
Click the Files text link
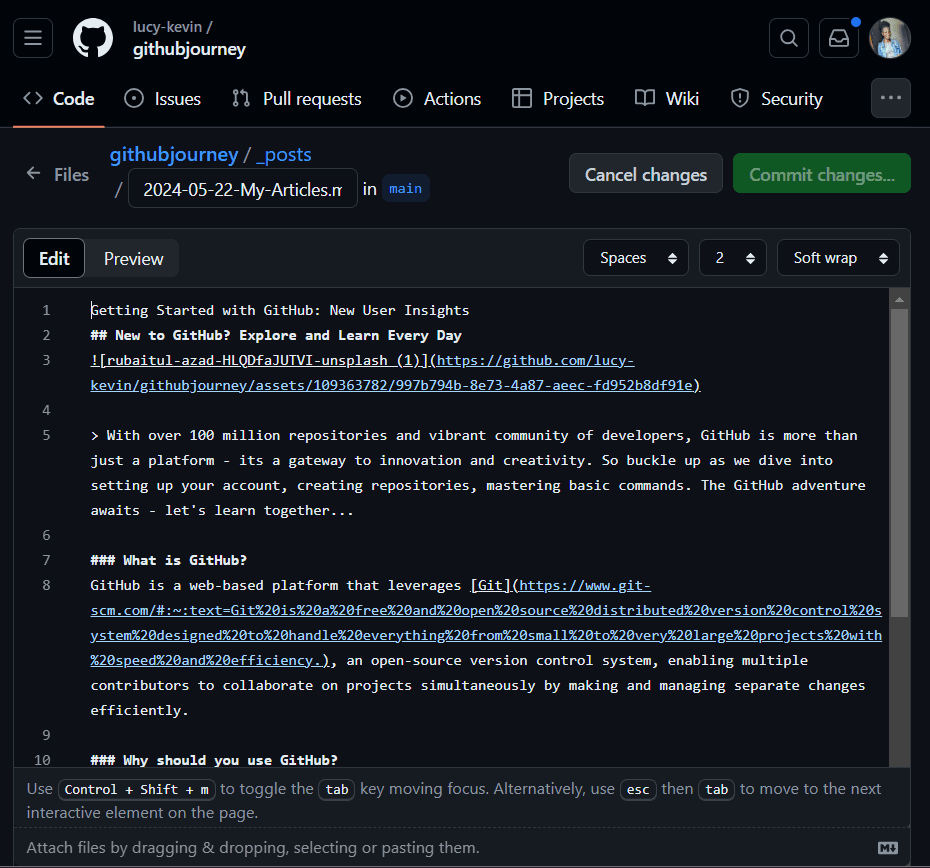click(71, 174)
